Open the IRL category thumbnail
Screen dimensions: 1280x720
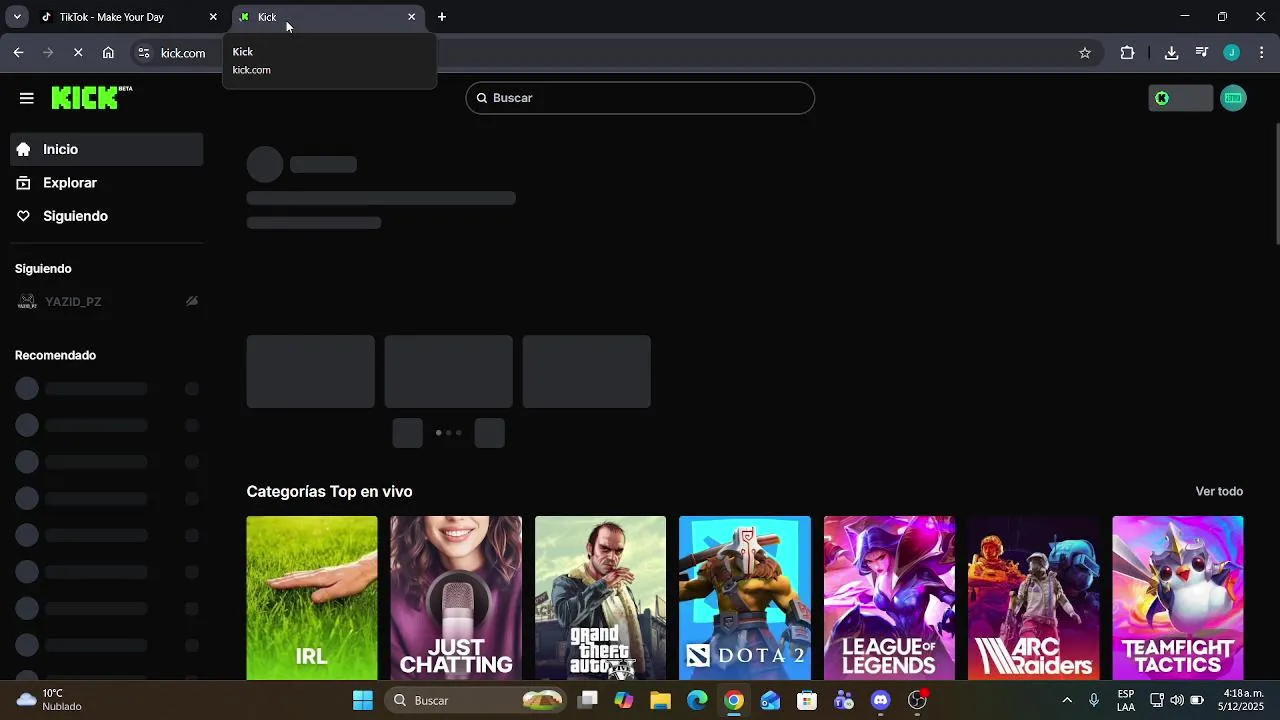tap(312, 598)
